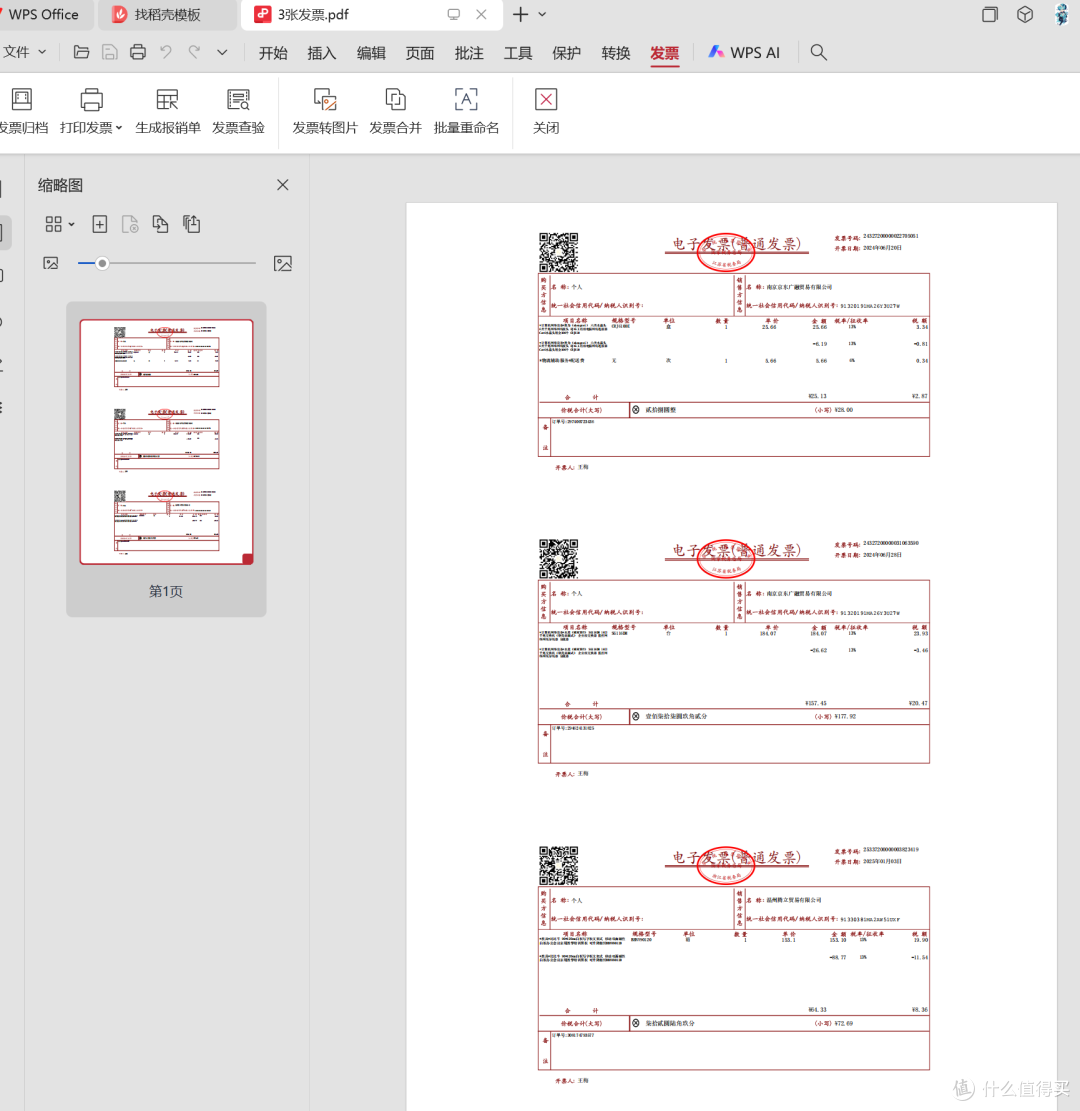
Task: Open the 保护 tab
Action: [x=566, y=53]
